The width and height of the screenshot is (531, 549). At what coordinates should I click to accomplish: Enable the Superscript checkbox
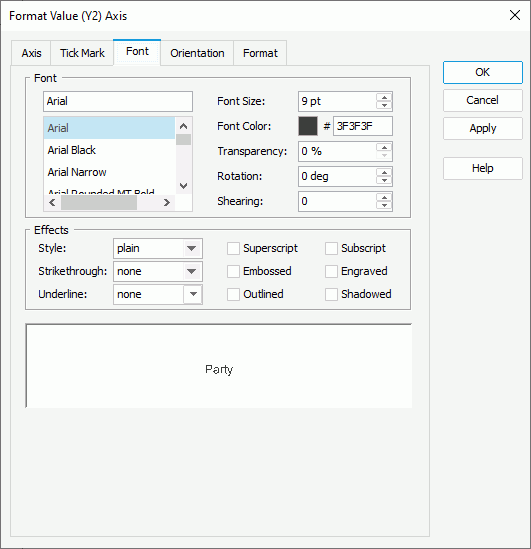pyautogui.click(x=233, y=249)
